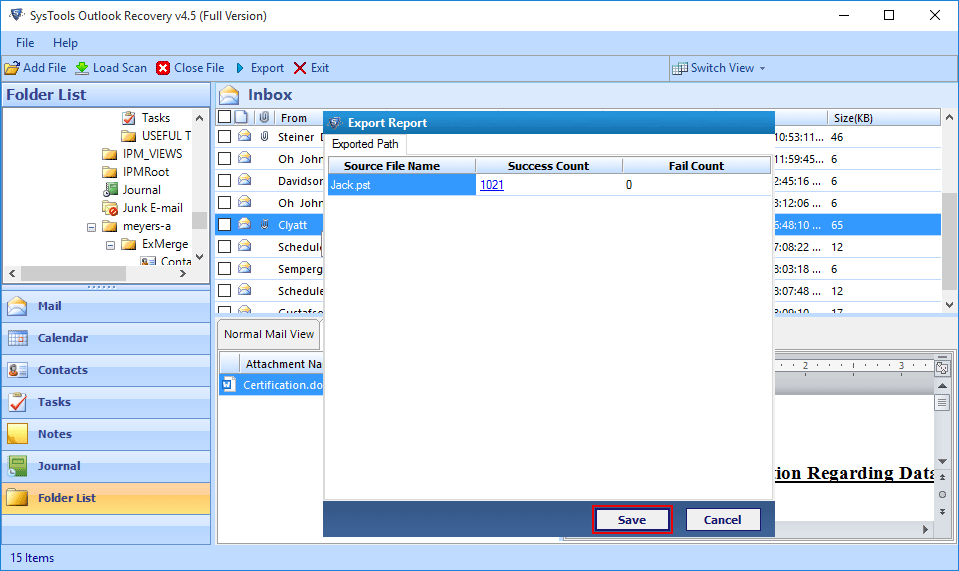
Task: Select the Journal folder icon in the tree
Action: click(110, 190)
